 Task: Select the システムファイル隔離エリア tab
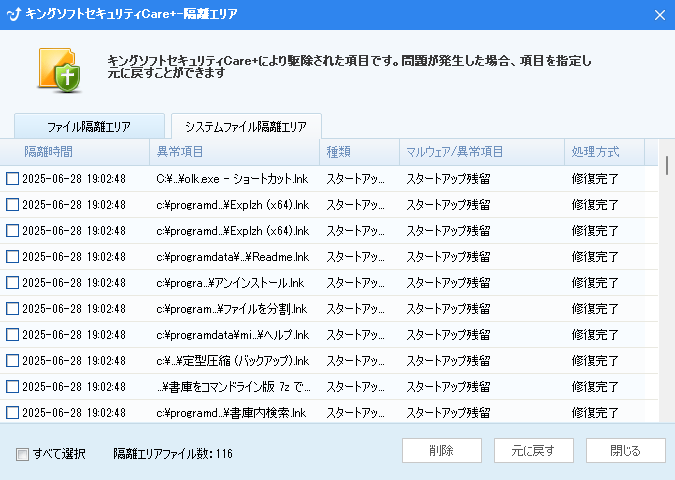246,127
